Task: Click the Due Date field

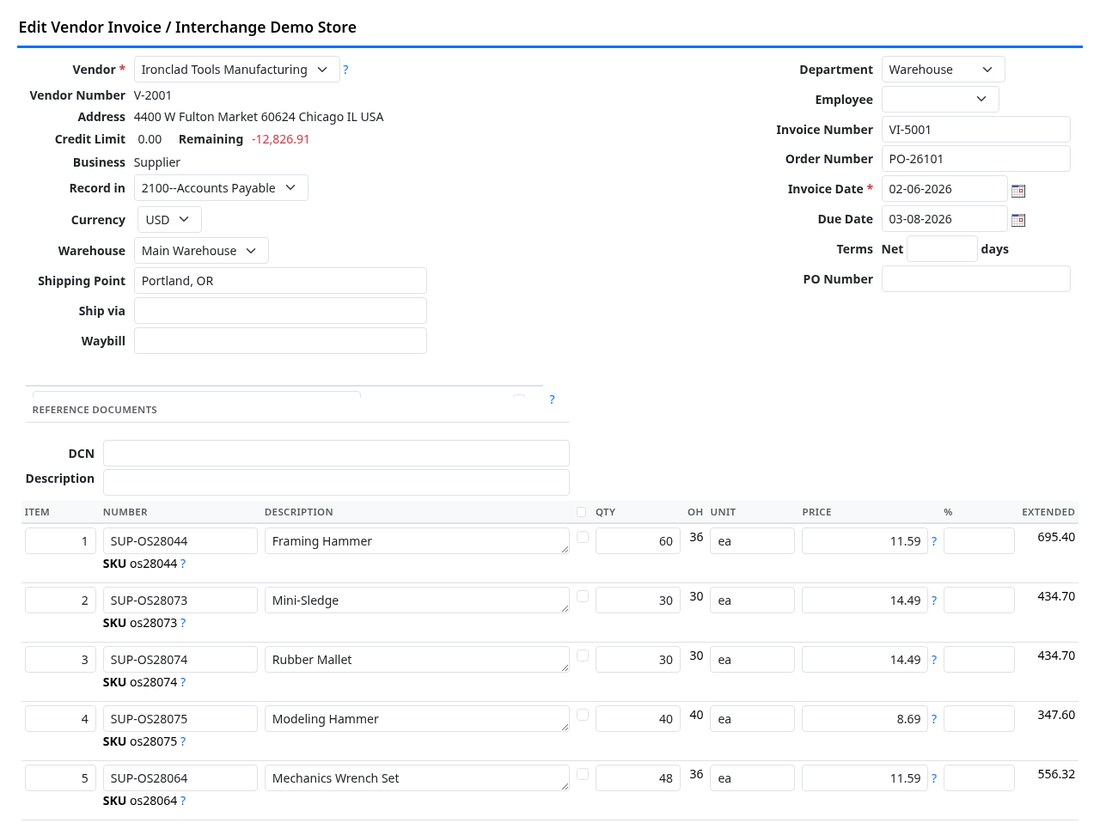Action: (x=944, y=220)
